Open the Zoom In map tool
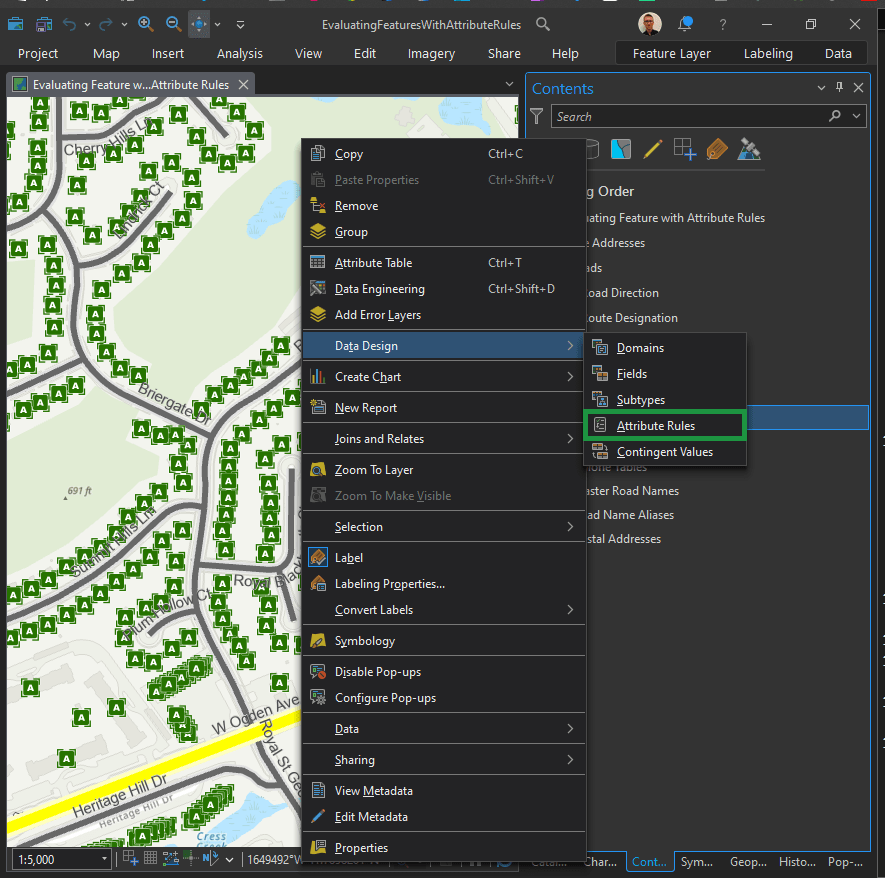 tap(145, 24)
